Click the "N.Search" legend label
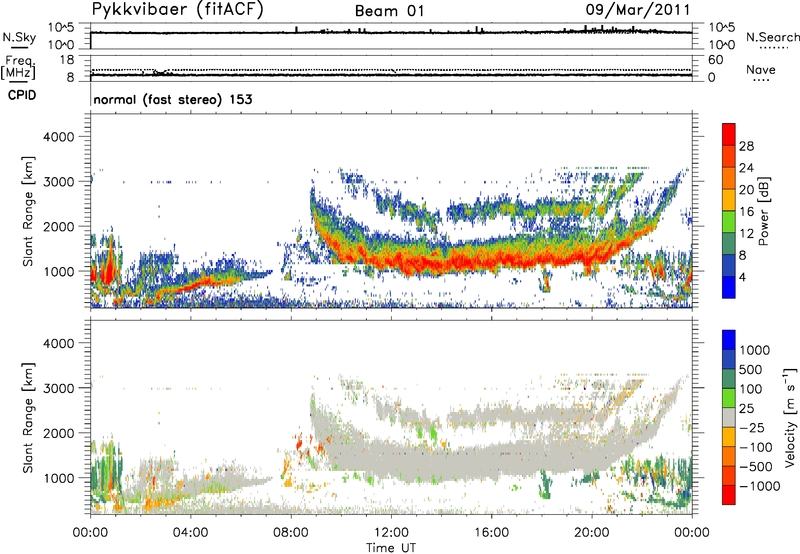Image resolution: width=800 pixels, height=554 pixels. 772,37
